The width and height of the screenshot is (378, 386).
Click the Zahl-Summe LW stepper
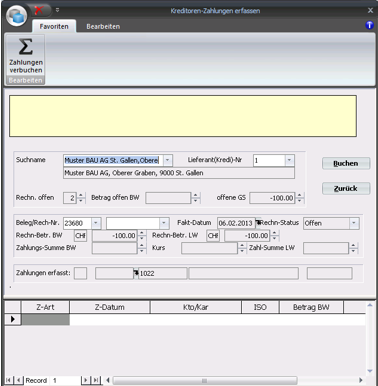pos(353,248)
